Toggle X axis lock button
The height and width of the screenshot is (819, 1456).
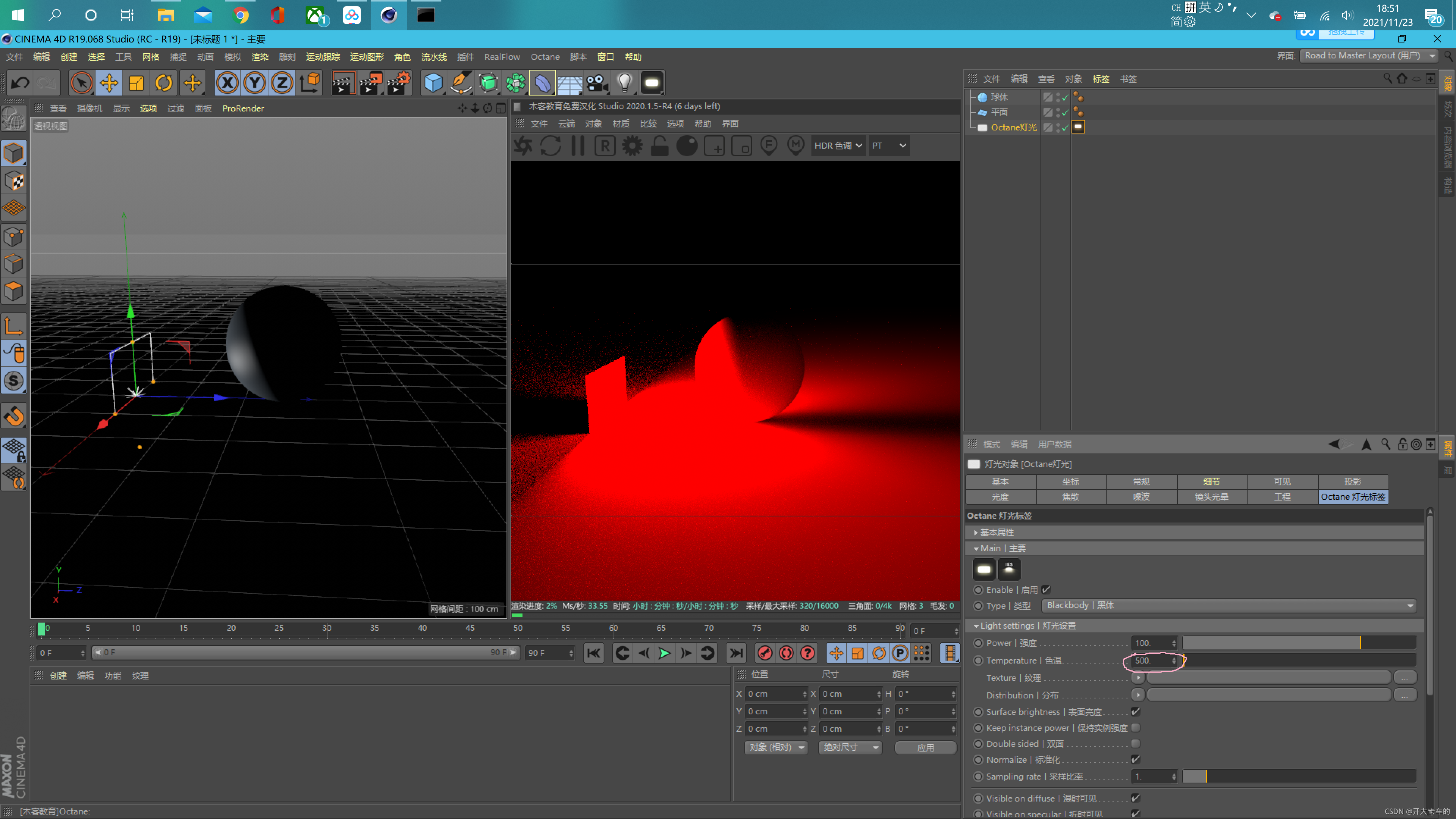(227, 83)
